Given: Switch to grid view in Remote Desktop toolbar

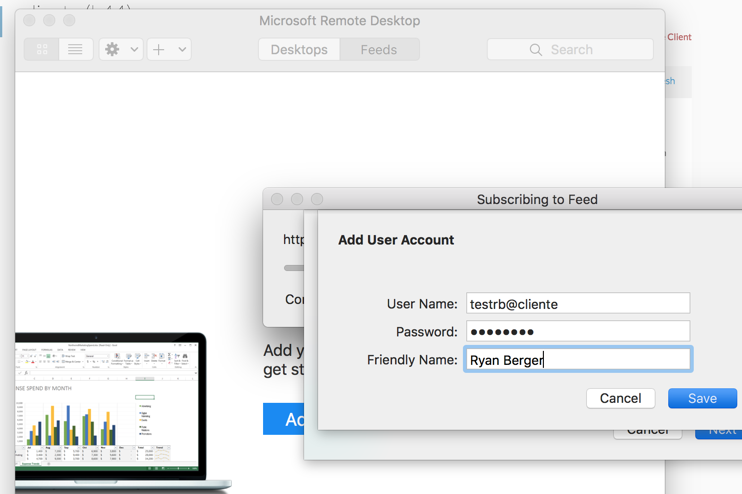Looking at the screenshot, I should (x=42, y=49).
